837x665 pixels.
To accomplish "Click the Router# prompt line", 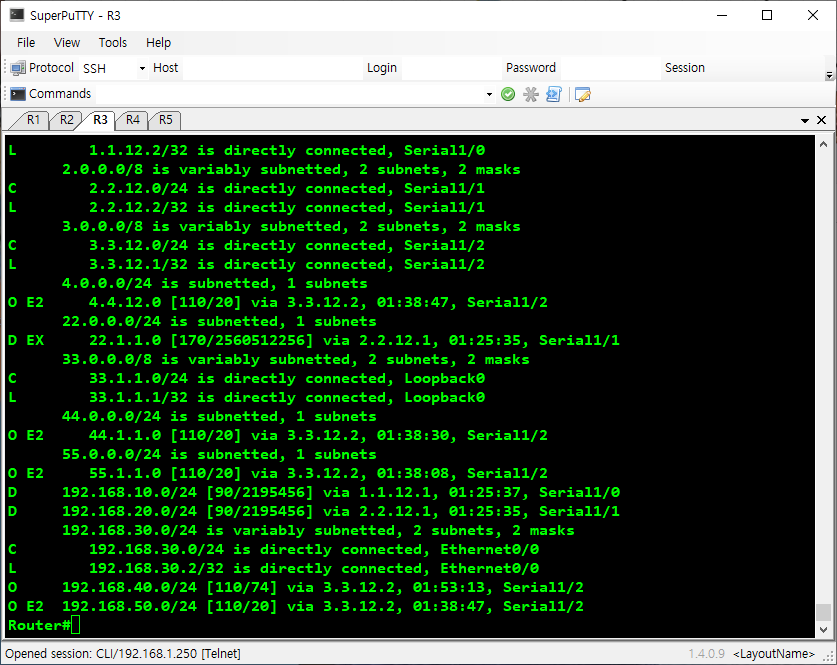I will 44,626.
